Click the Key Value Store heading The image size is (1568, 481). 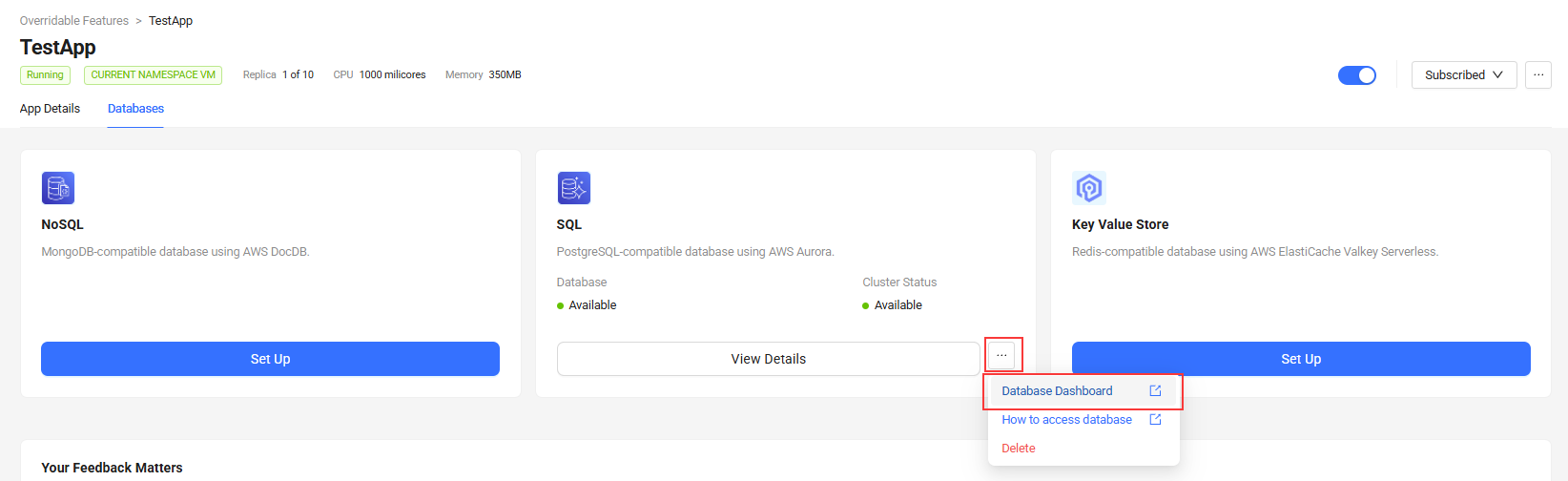pos(1120,224)
